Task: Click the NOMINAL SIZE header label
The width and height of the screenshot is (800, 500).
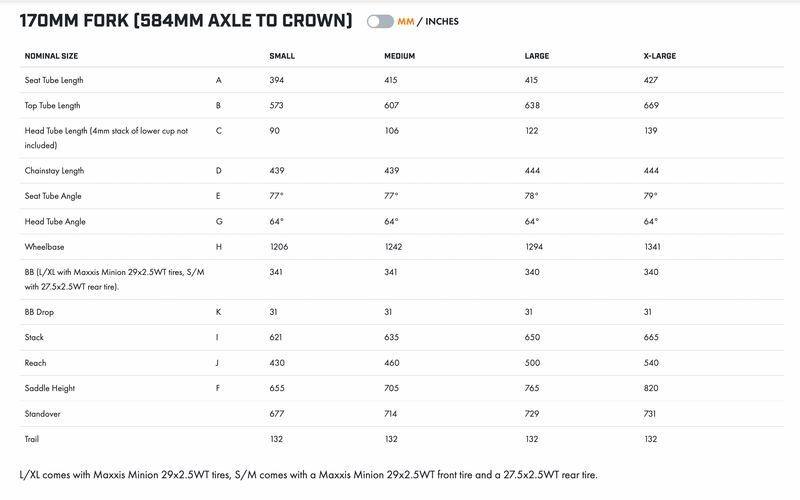Action: (x=51, y=56)
